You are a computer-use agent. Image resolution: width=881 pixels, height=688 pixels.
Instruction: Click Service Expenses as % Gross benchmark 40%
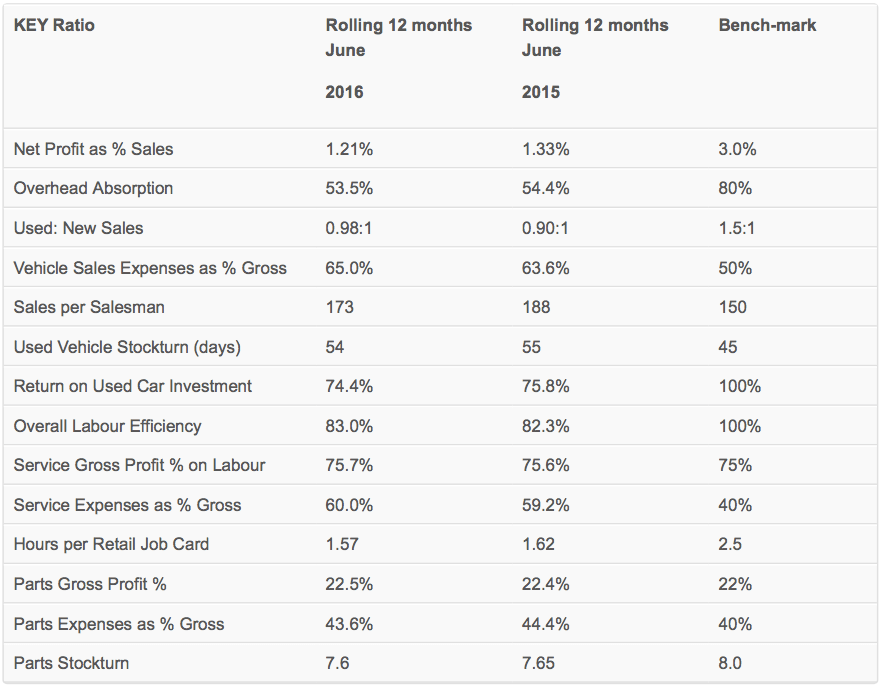click(x=735, y=505)
